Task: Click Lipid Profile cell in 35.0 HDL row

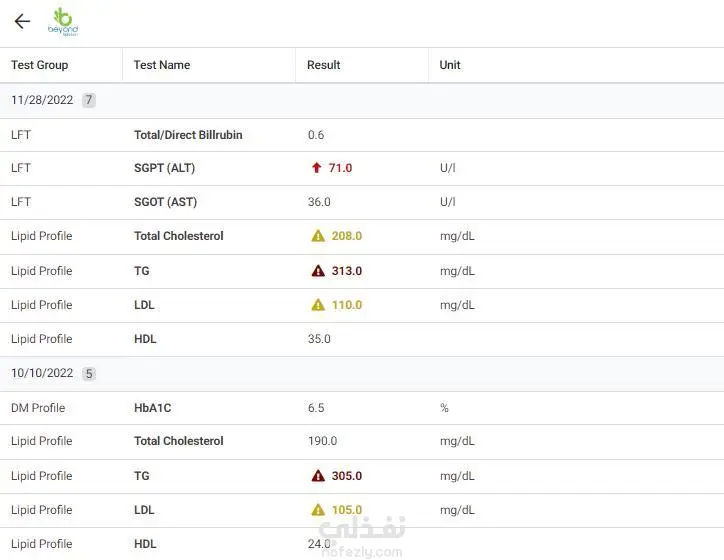Action: point(42,339)
